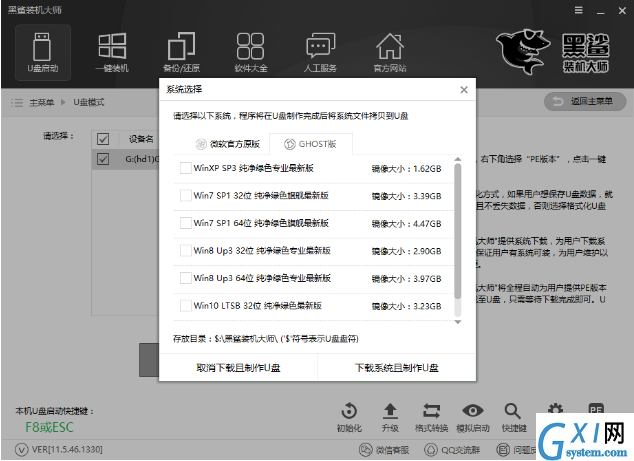Click 下载系统且制作U盘 button
Screen dimensions: 634x461
point(397,368)
